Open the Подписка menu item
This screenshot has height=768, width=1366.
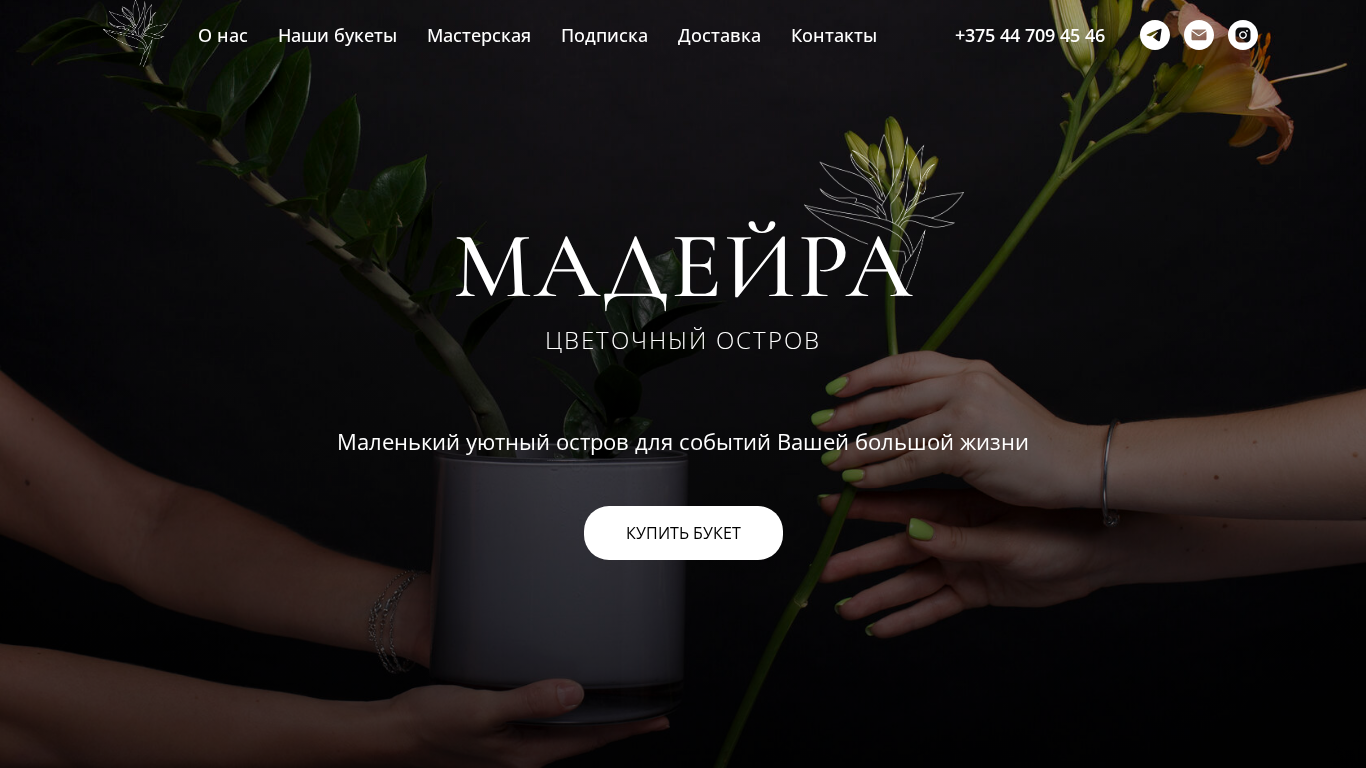coord(604,36)
